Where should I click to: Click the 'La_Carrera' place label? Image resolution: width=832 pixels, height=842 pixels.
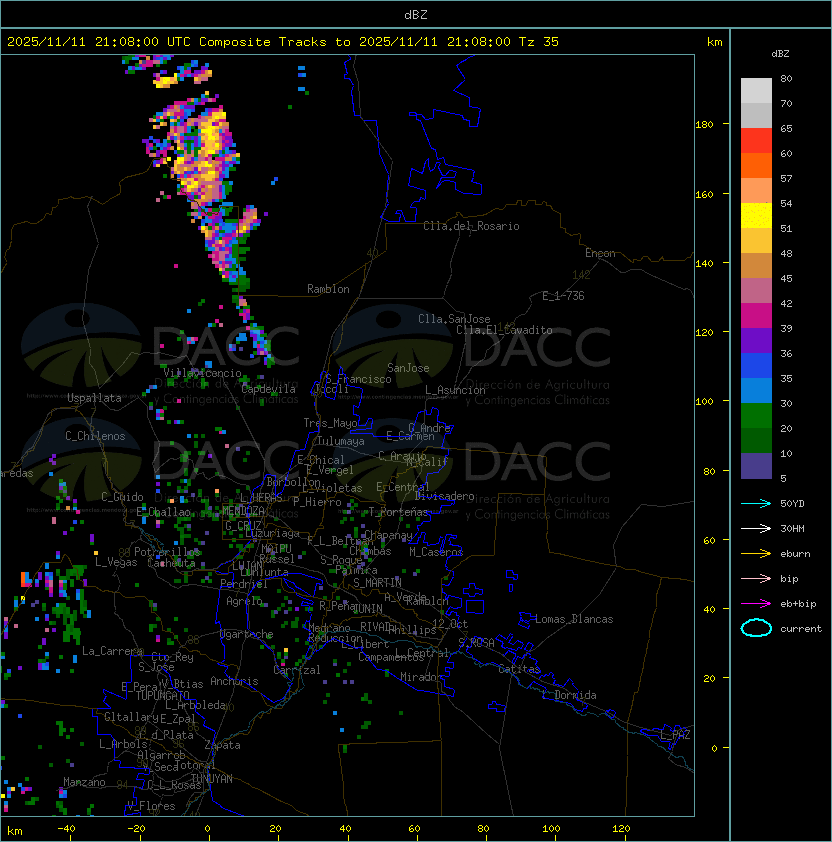112,651
